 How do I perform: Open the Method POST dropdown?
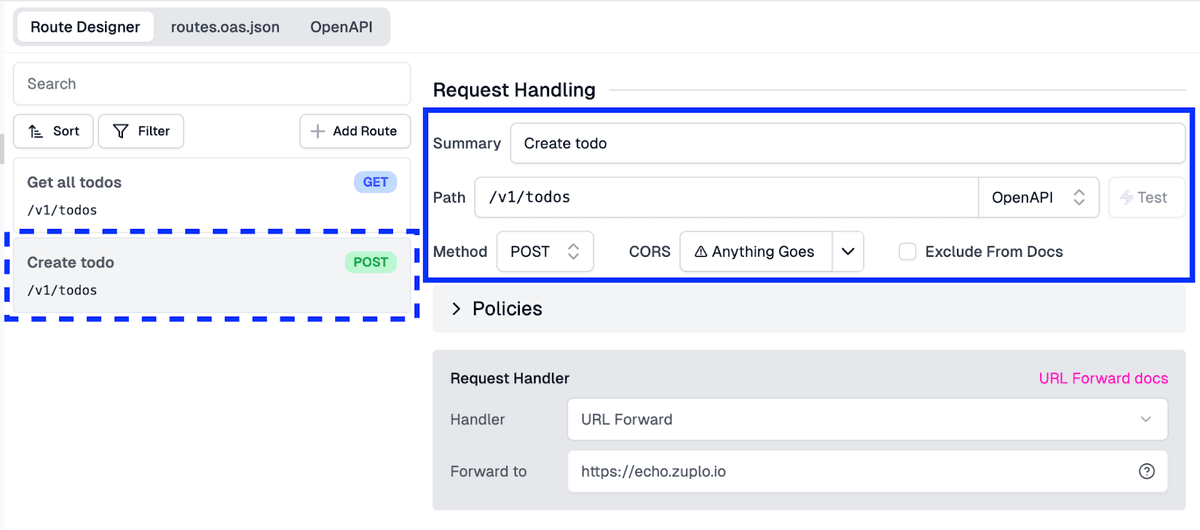click(x=545, y=252)
